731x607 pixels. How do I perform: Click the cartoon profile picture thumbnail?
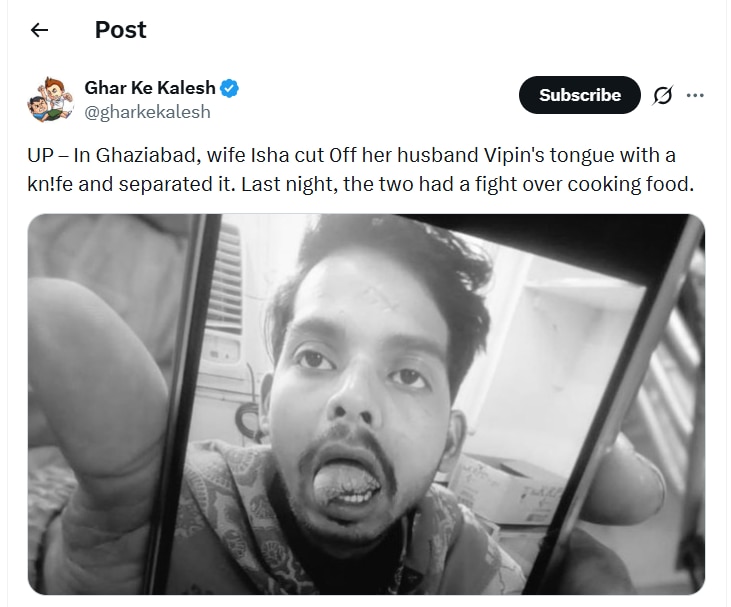coord(50,99)
